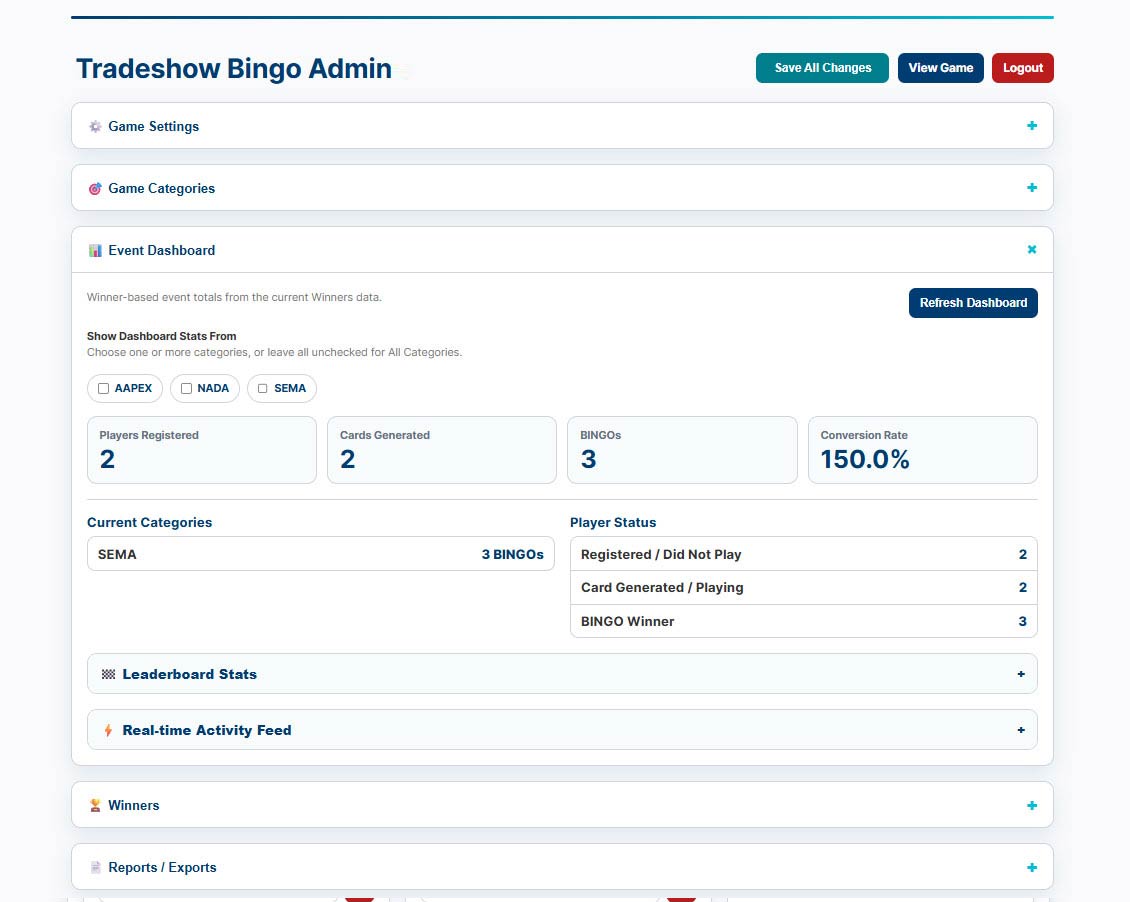Collapse Event Dashboard with its X icon
This screenshot has width=1130, height=902.
click(1031, 250)
